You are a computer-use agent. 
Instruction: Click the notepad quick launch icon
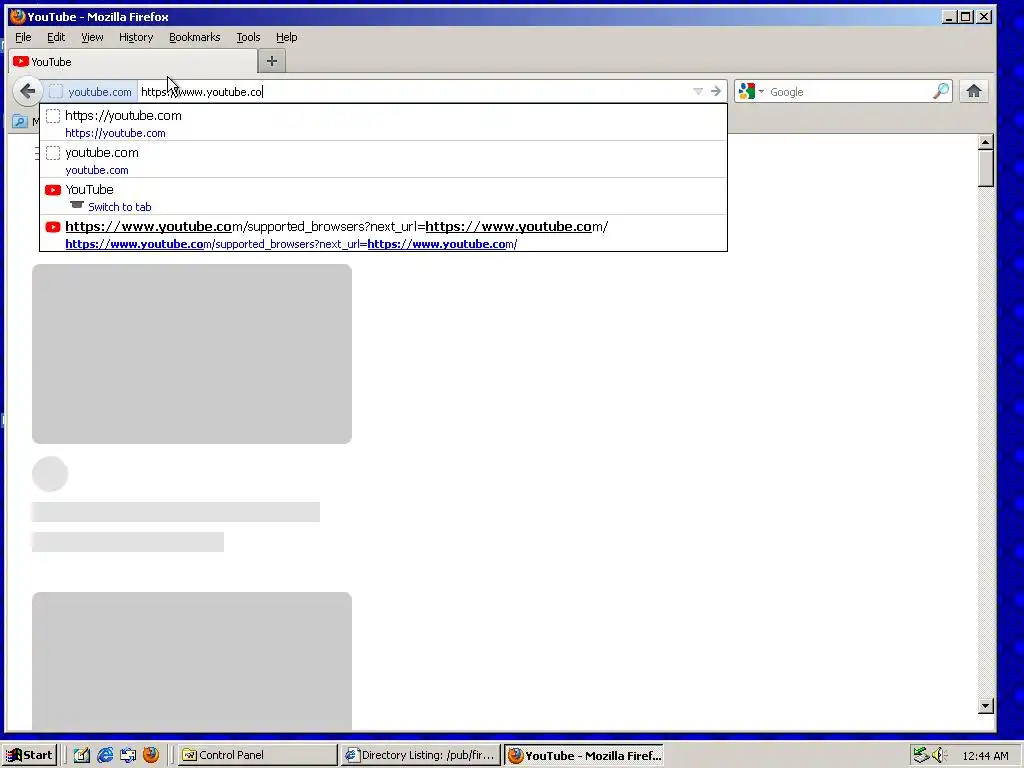point(82,755)
